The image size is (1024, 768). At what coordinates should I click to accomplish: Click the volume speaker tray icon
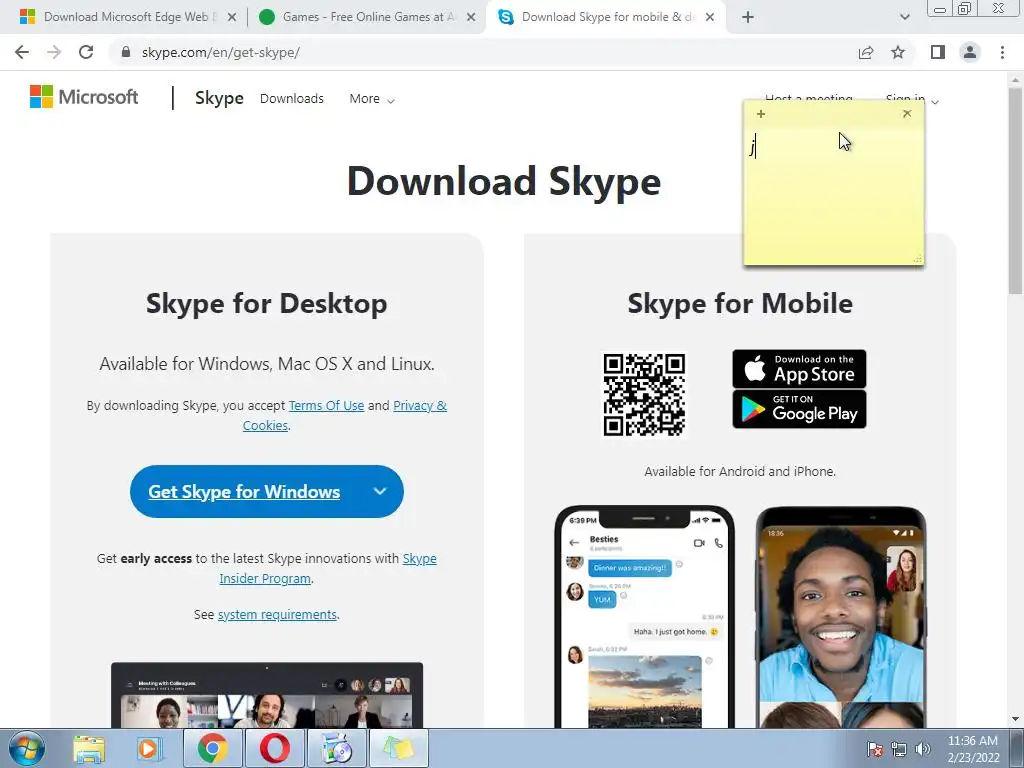click(923, 748)
